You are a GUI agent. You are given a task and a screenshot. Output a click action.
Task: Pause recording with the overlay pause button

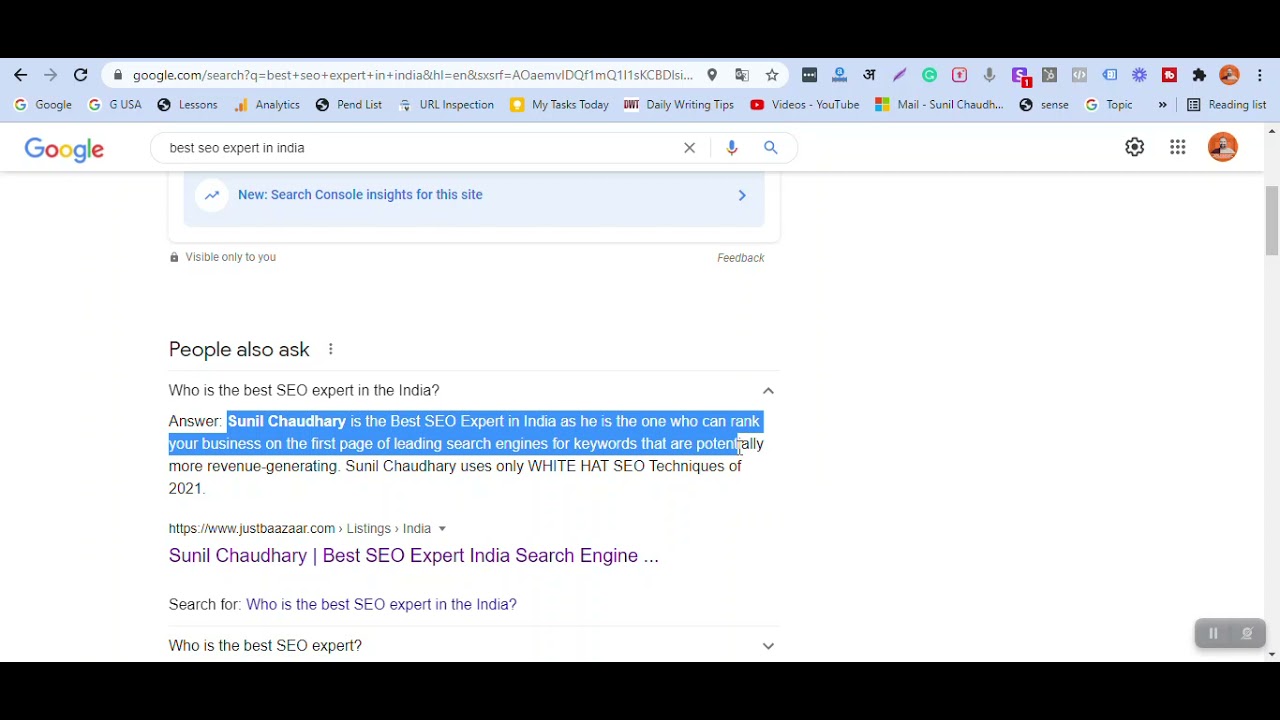(x=1213, y=633)
